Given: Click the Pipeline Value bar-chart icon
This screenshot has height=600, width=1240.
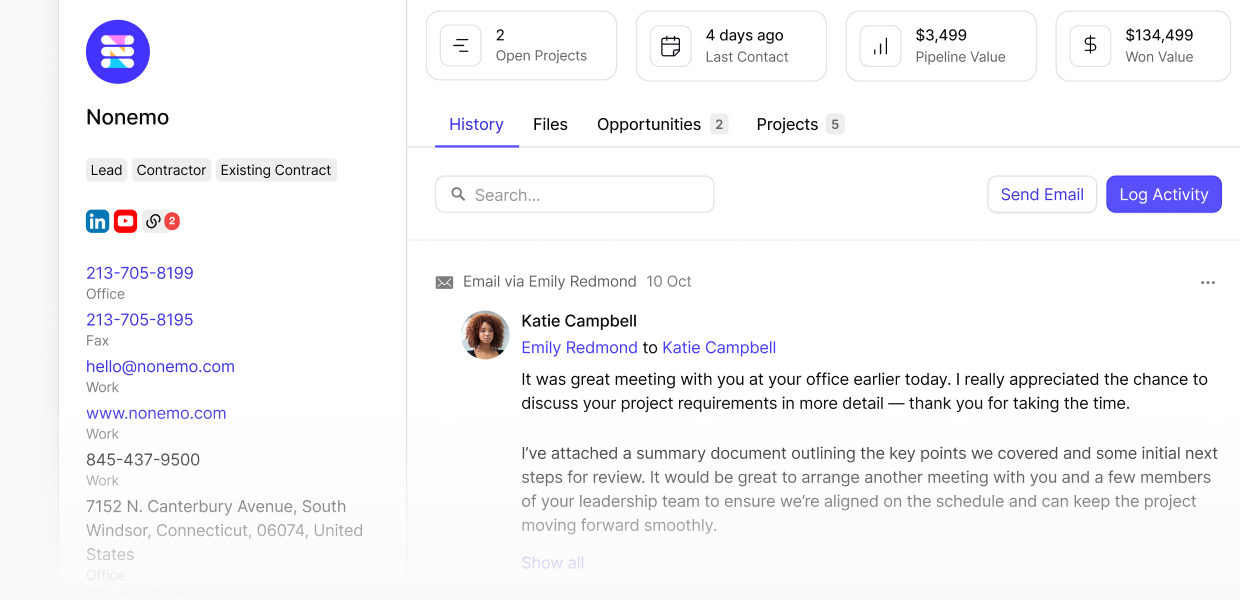Looking at the screenshot, I should (880, 45).
